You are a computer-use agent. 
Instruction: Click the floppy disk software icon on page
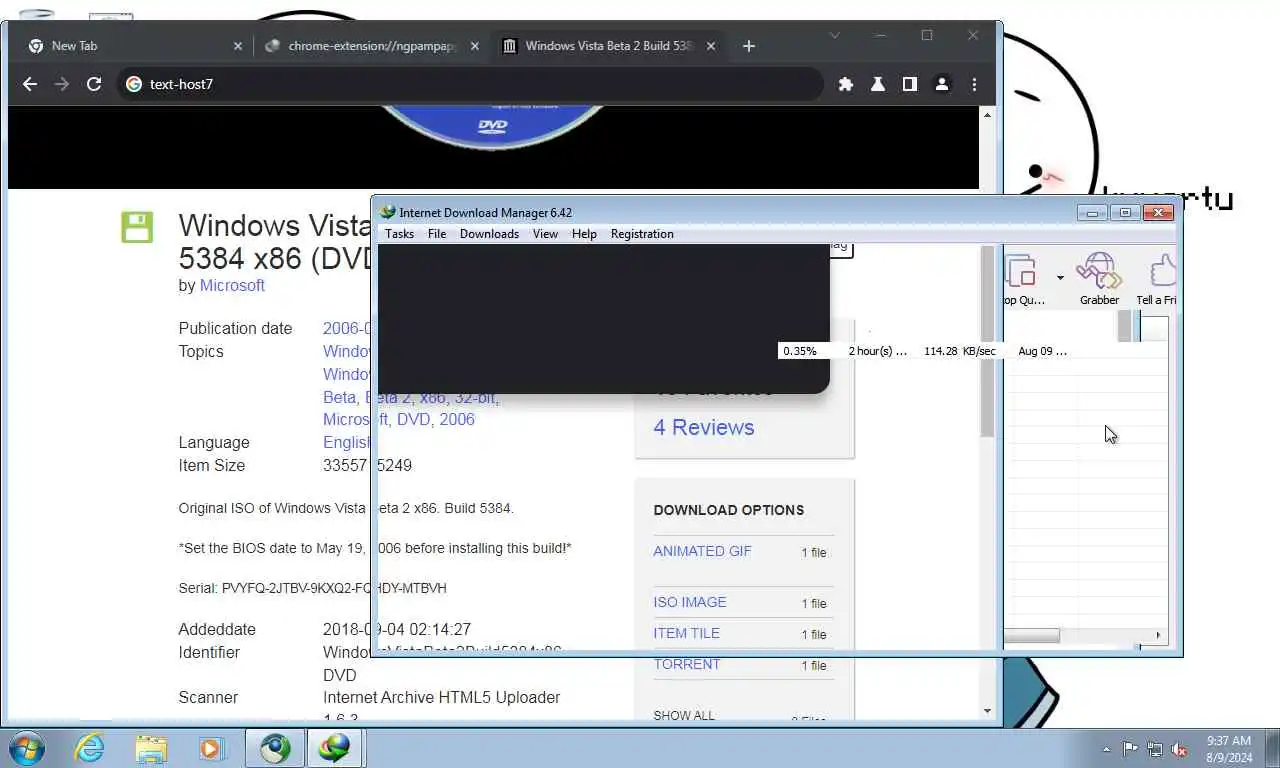point(137,227)
